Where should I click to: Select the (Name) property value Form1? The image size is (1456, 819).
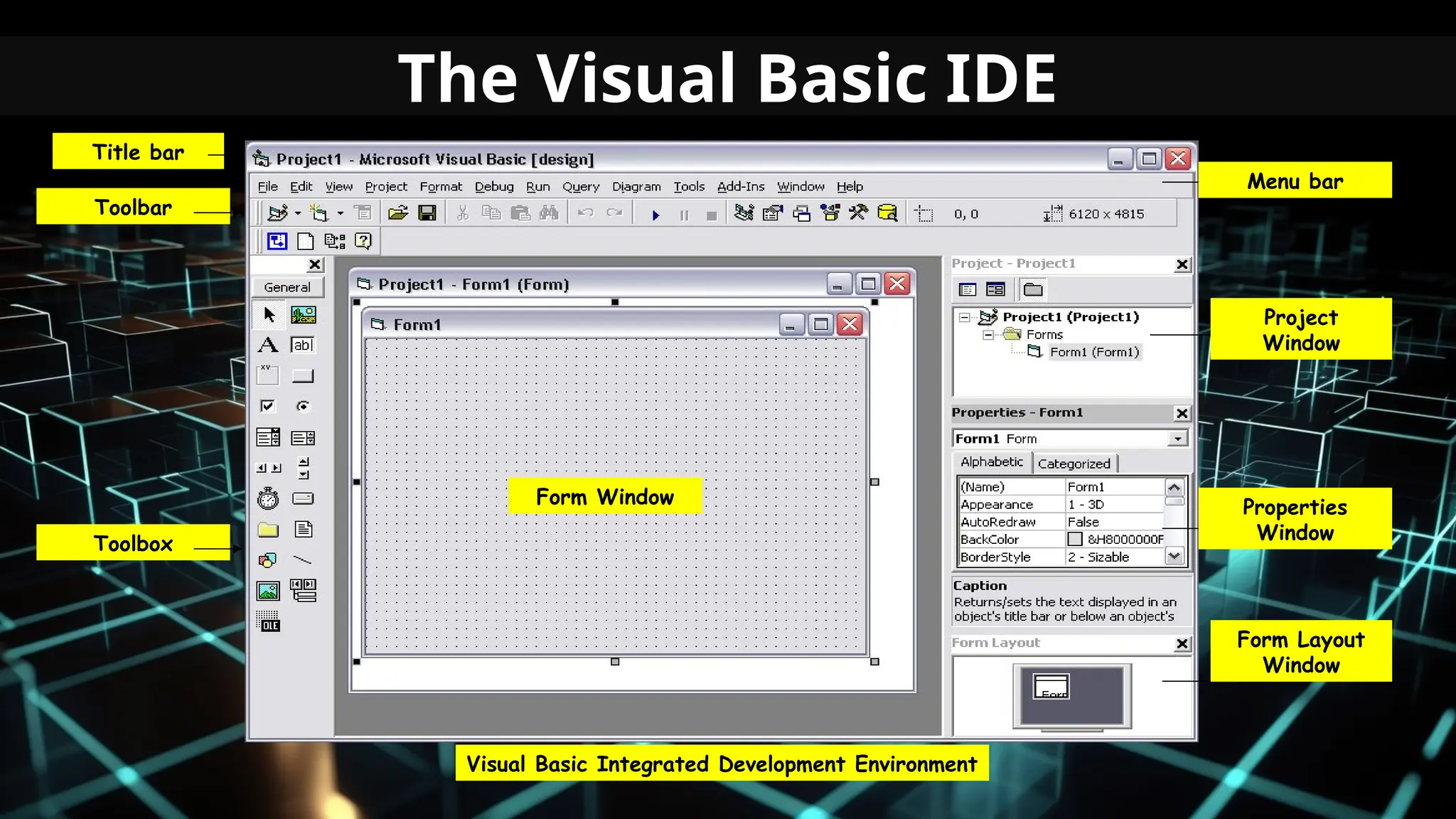(x=1114, y=487)
